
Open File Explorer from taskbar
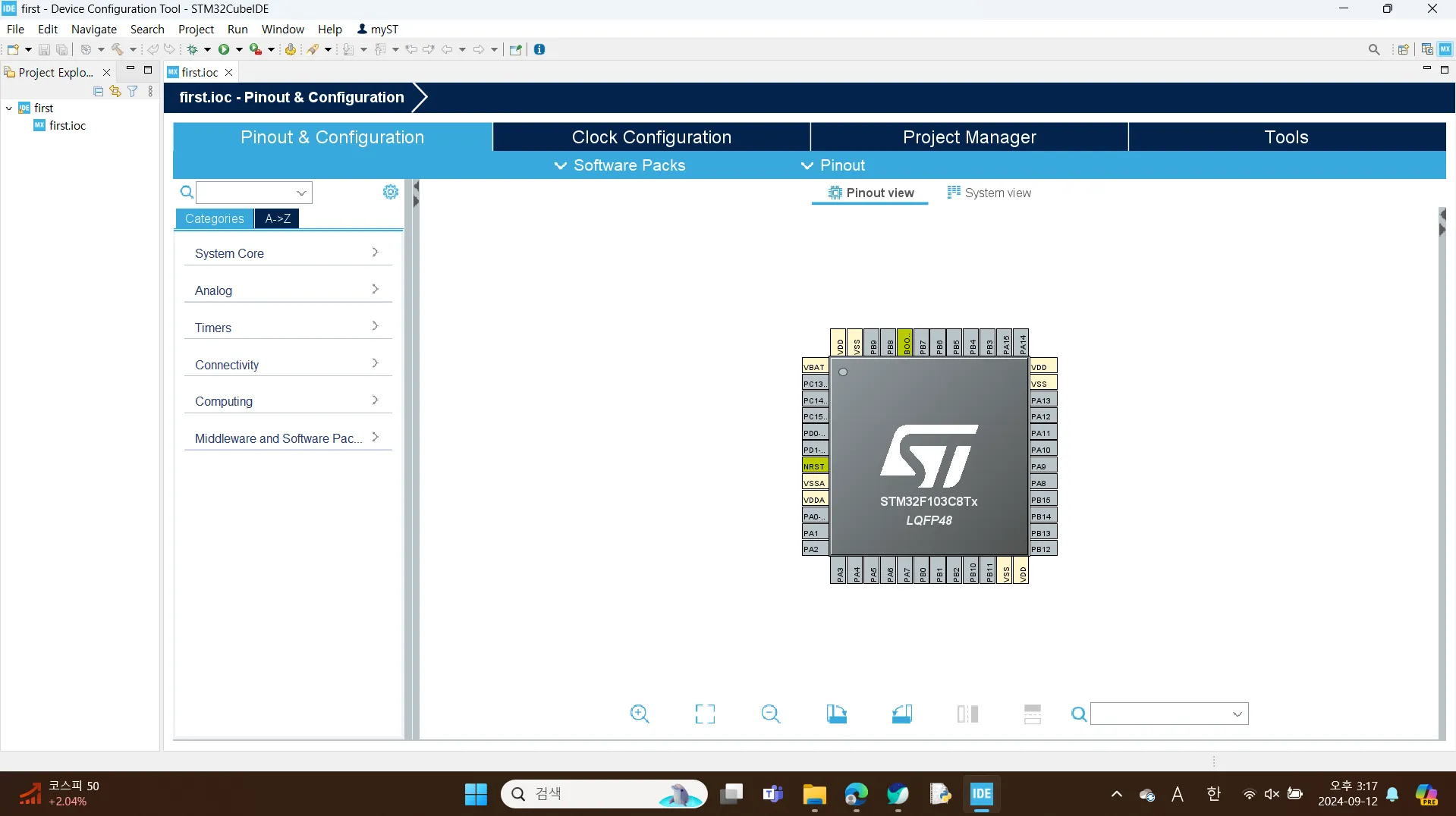coord(815,794)
